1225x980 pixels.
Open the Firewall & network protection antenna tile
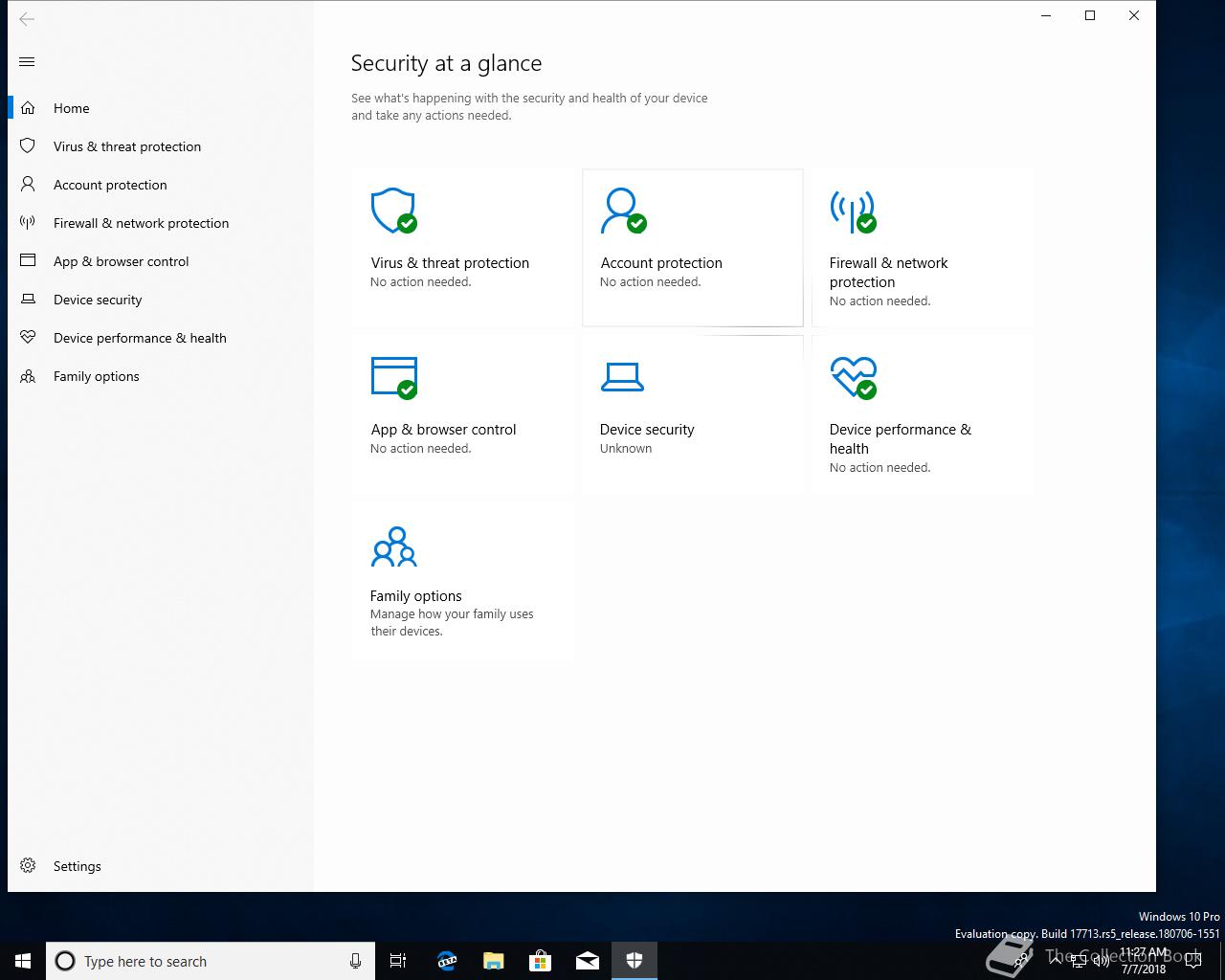(923, 248)
